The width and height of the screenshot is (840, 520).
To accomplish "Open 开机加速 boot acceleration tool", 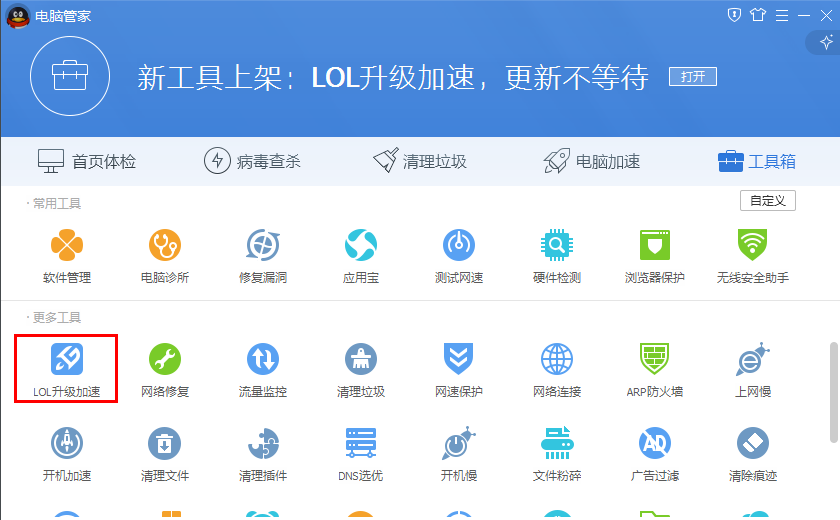I will pyautogui.click(x=67, y=454).
